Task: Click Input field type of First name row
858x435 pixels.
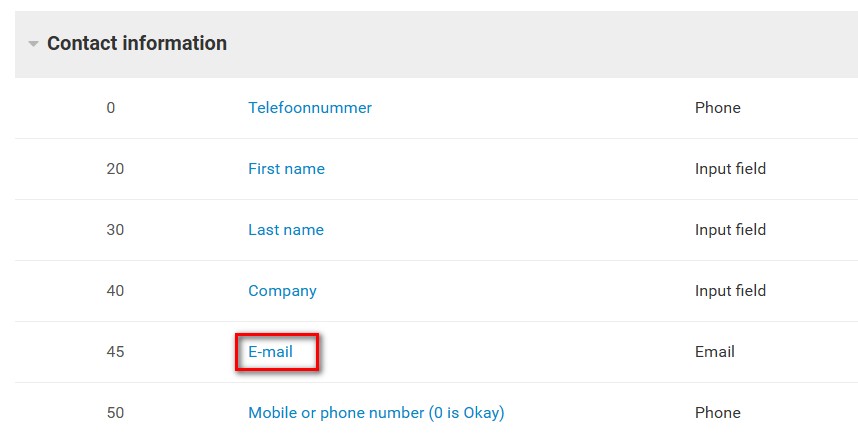Action: click(x=730, y=169)
